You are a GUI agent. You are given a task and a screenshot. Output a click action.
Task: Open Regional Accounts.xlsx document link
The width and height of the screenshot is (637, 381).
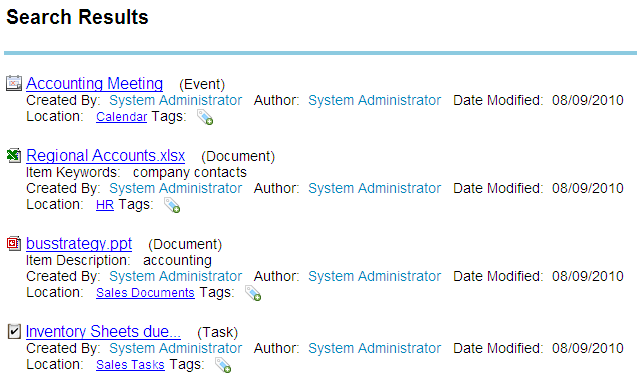[105, 156]
